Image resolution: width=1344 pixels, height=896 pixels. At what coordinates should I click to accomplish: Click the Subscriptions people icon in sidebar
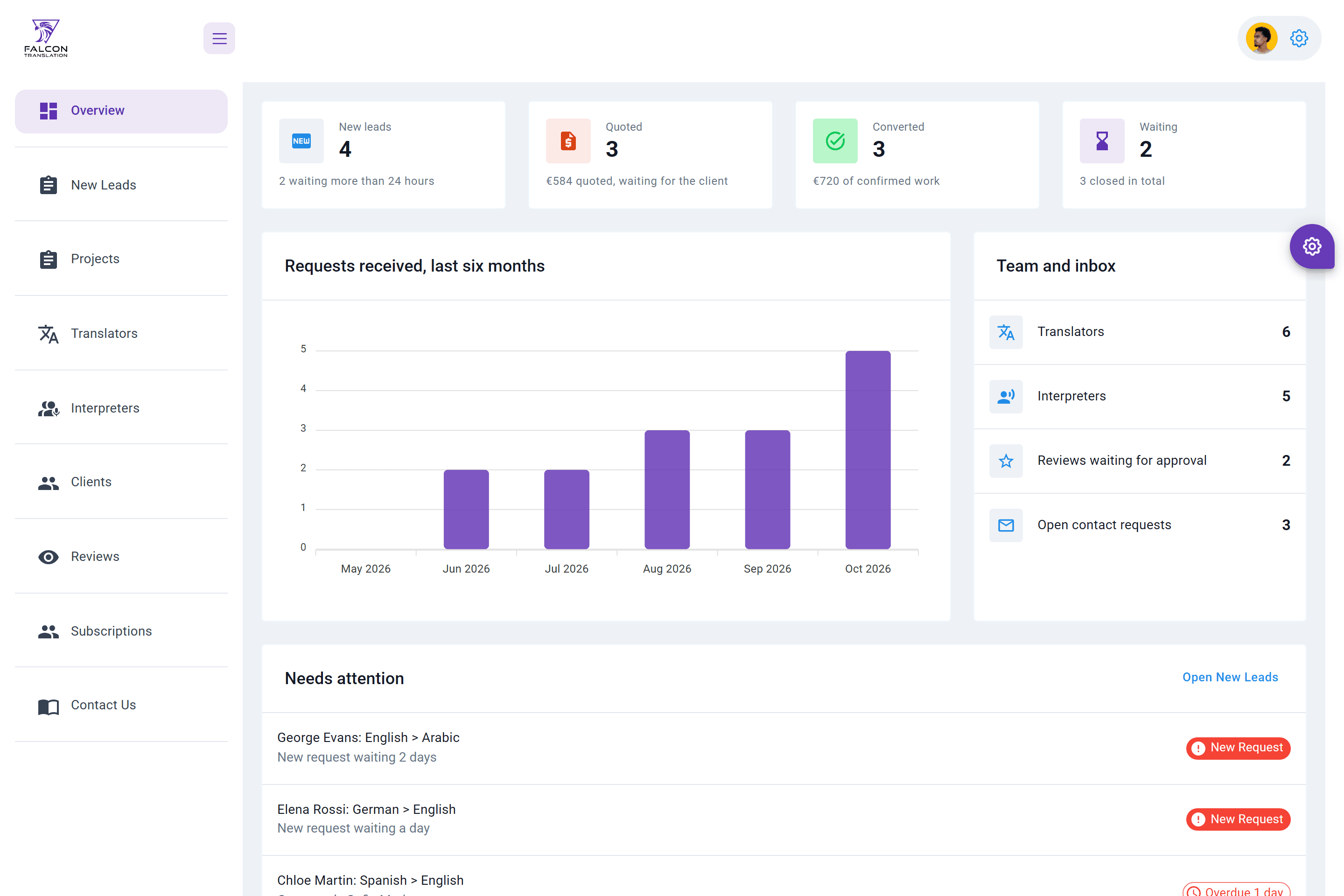pyautogui.click(x=49, y=631)
